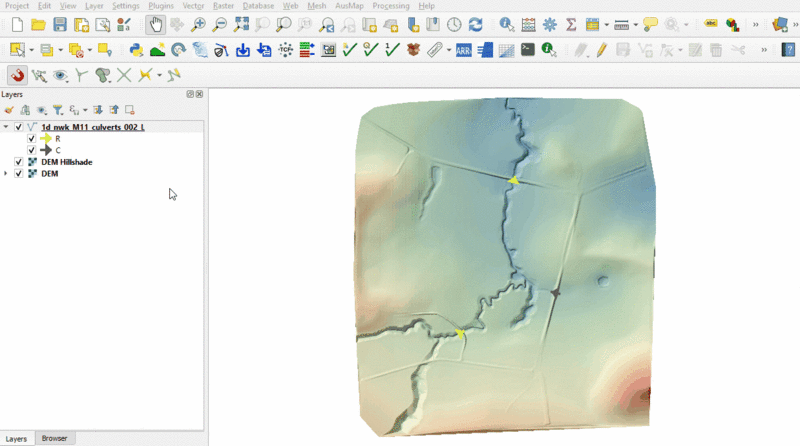800x446 pixels.
Task: Collapse the 1d_nwk_M11_culverts layer group
Action: tap(7, 127)
